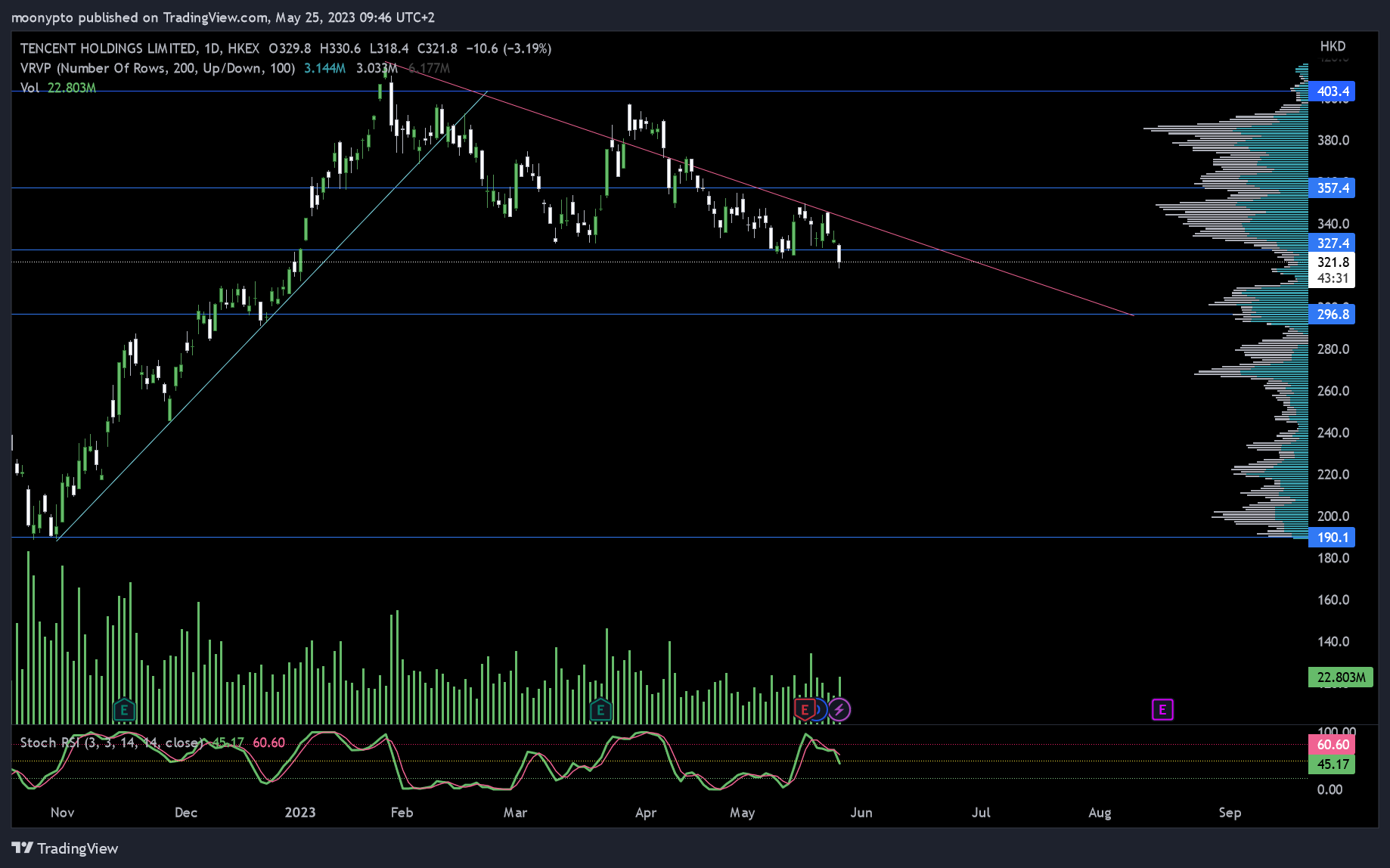
Task: Click the green earnings E marker near March
Action: coord(600,710)
